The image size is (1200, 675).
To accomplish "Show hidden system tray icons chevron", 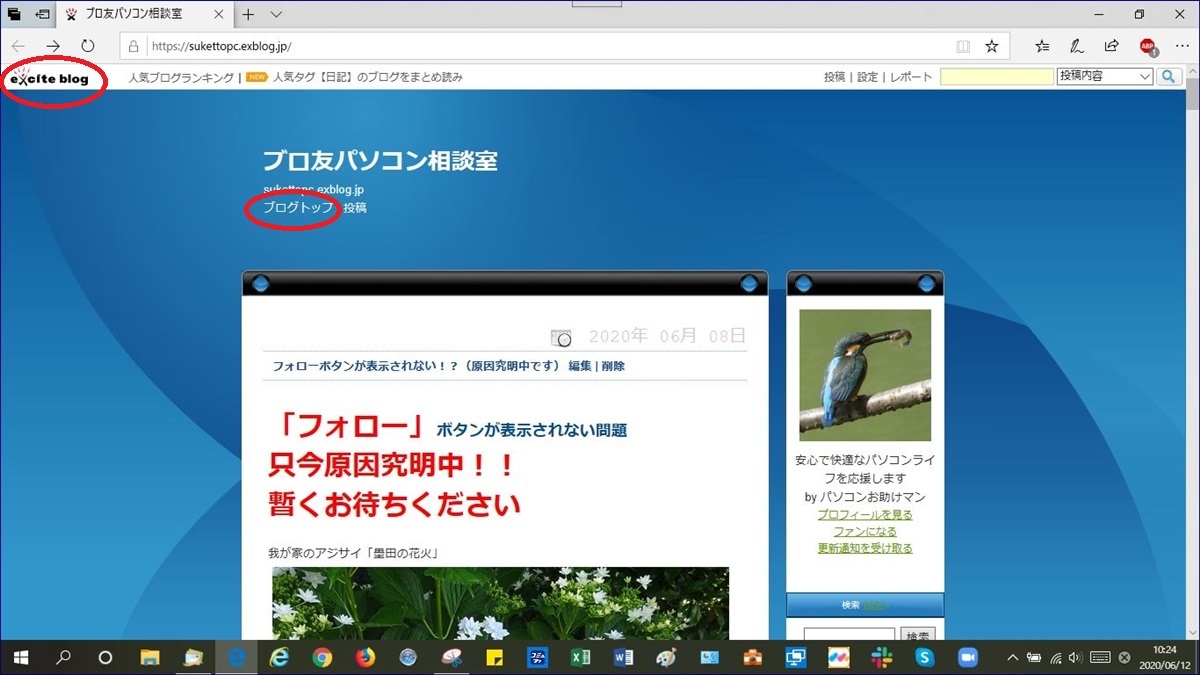I will (x=1011, y=657).
